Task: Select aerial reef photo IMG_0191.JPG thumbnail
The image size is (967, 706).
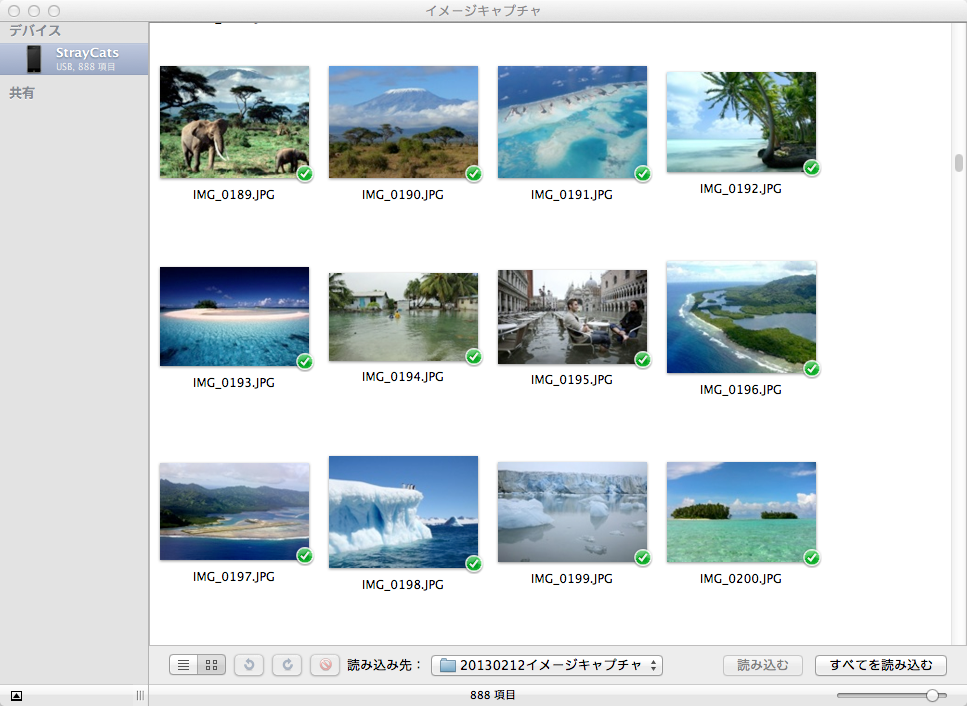Action: [x=572, y=122]
